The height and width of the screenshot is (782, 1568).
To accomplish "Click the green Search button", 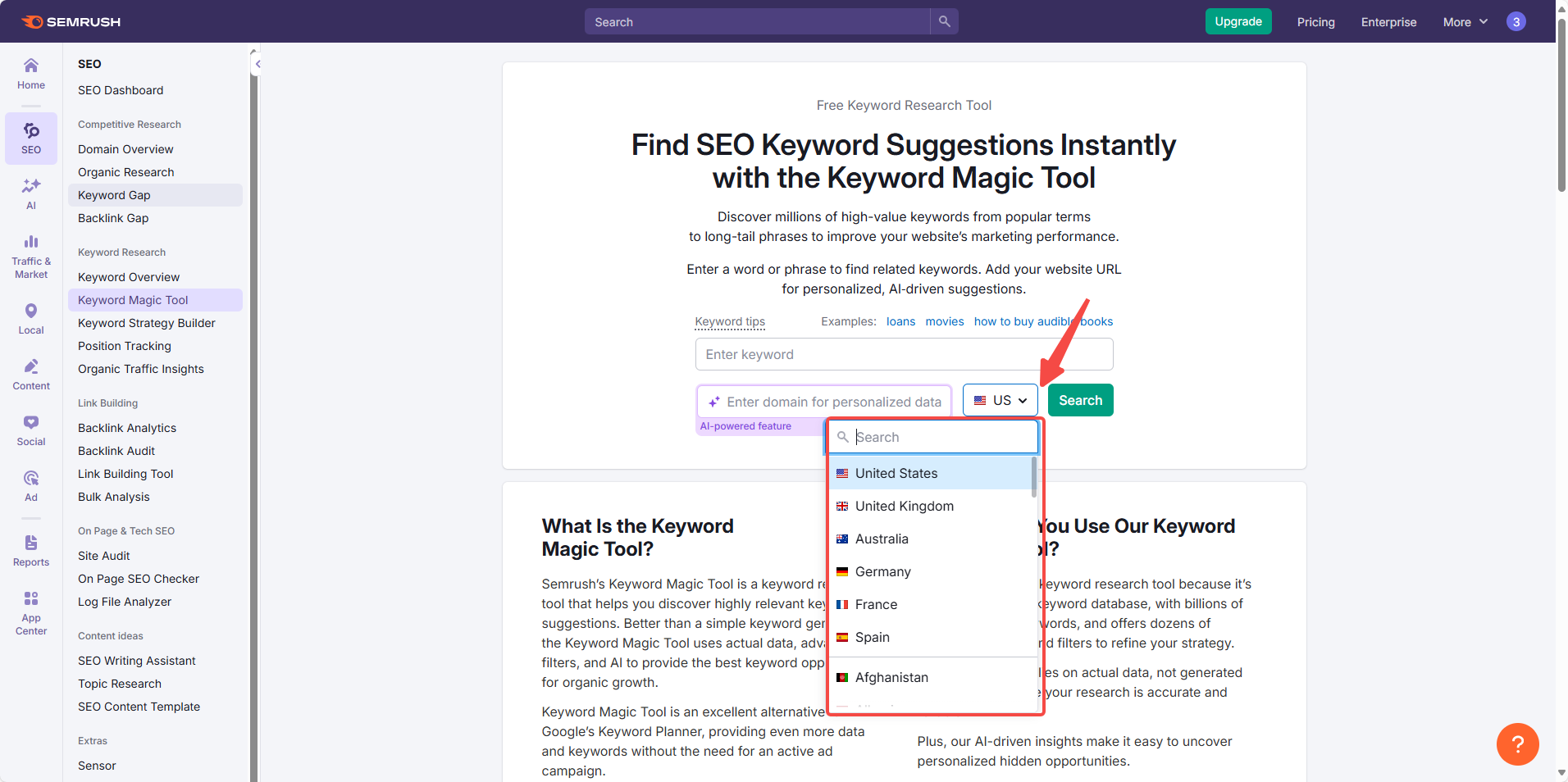I will (1080, 400).
